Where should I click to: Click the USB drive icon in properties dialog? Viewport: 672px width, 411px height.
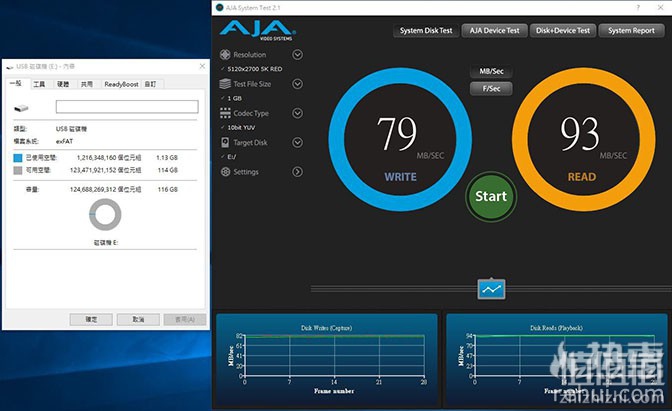point(21,108)
